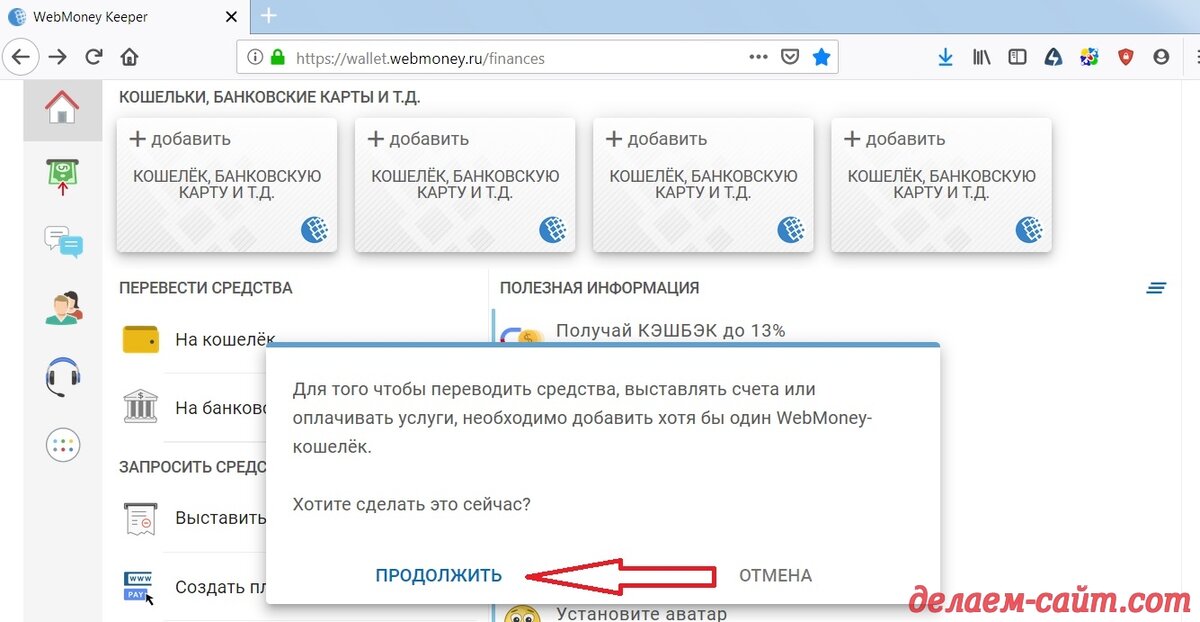This screenshot has height=622, width=1200.
Task: Click the КОШЕЛЬКИ, БАНКОВСКИЕ КАРТЫ И Т.Д. heading
Action: point(270,97)
